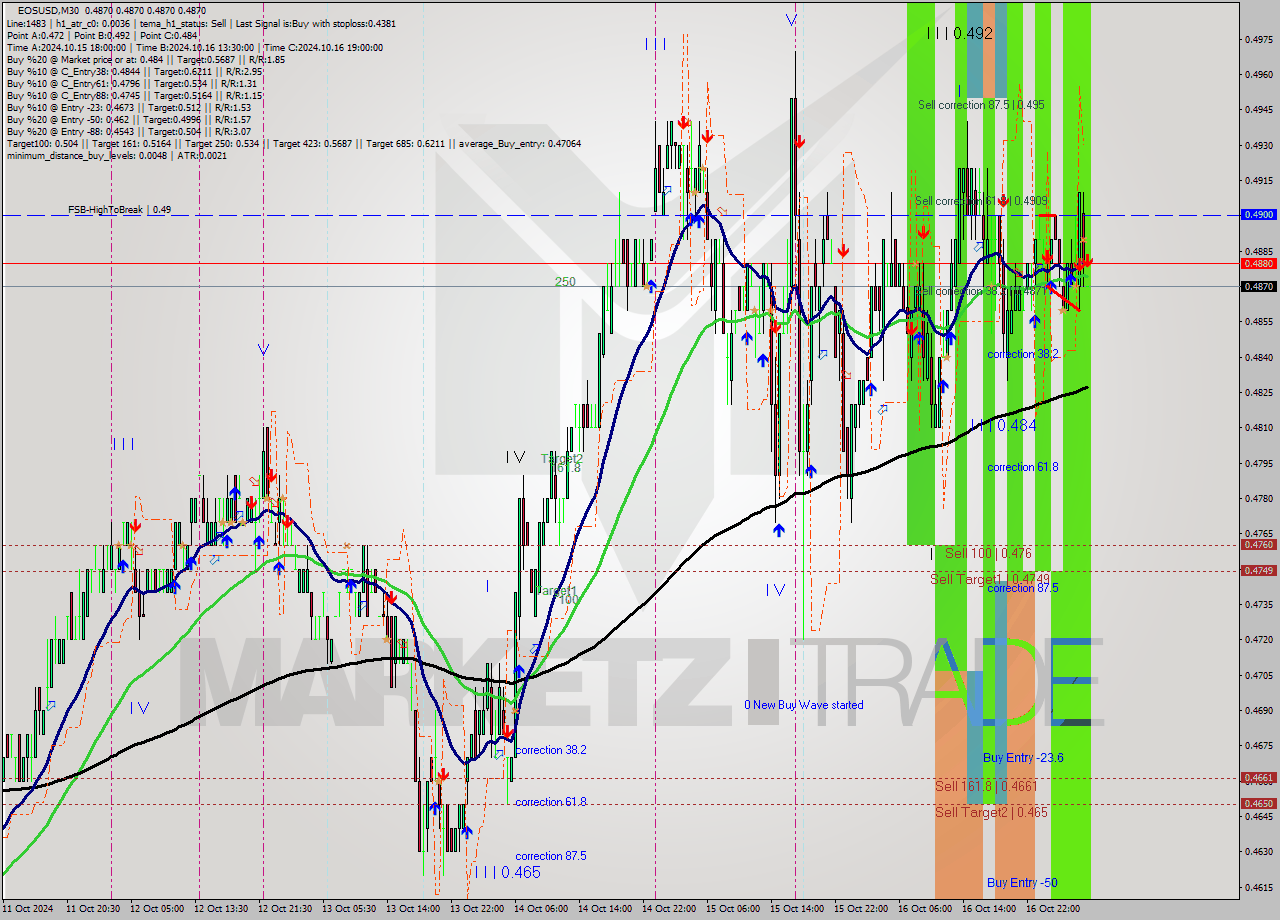The height and width of the screenshot is (920, 1280).
Task: Click the 'Sell correction 38.2 | 0.4871' label
Action: (x=980, y=291)
